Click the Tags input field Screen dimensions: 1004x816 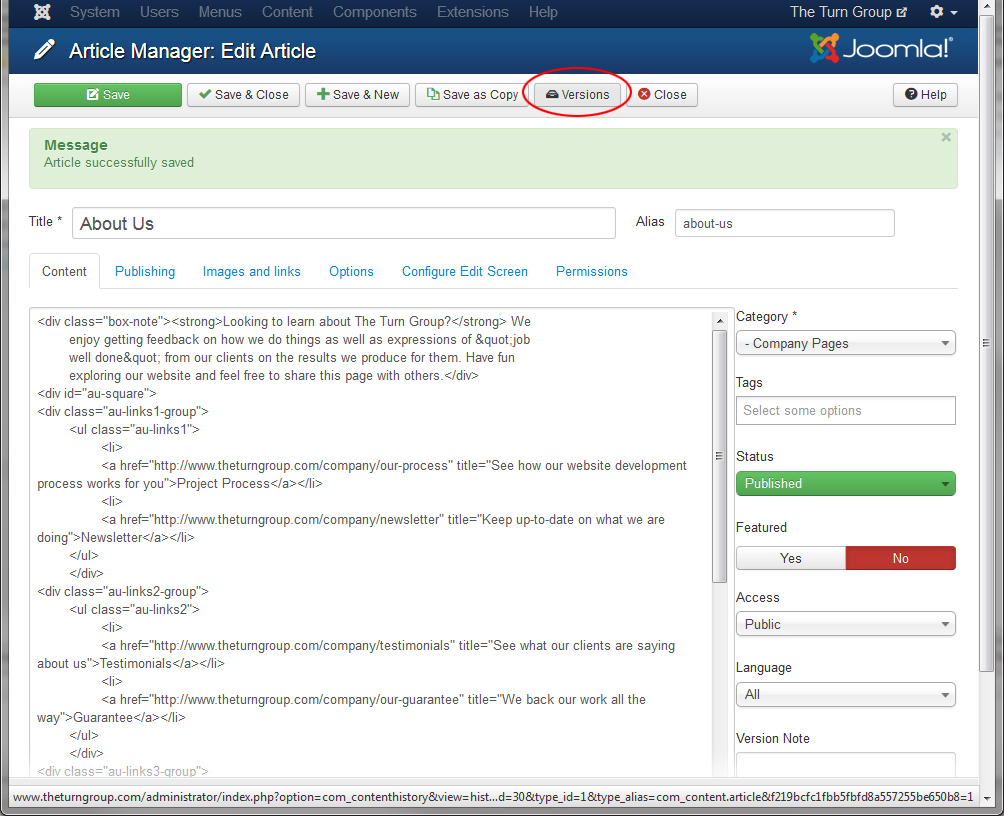(x=845, y=410)
